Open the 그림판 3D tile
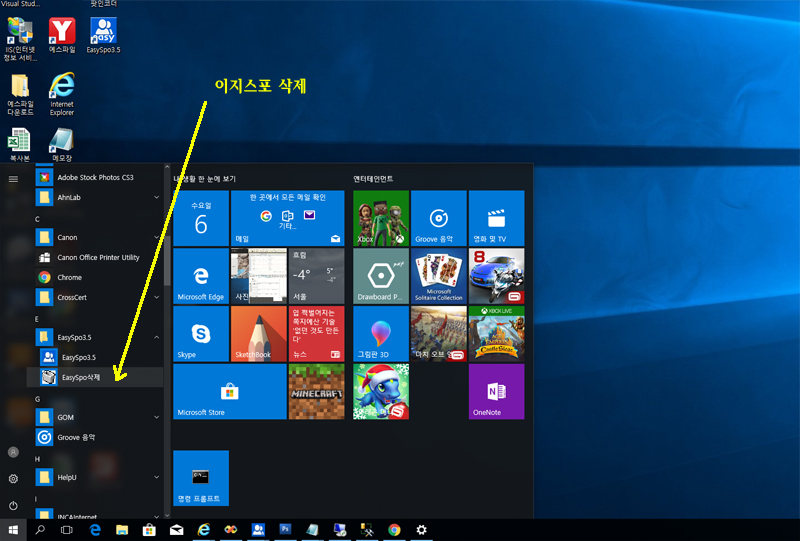Image resolution: width=800 pixels, height=541 pixels. 381,334
